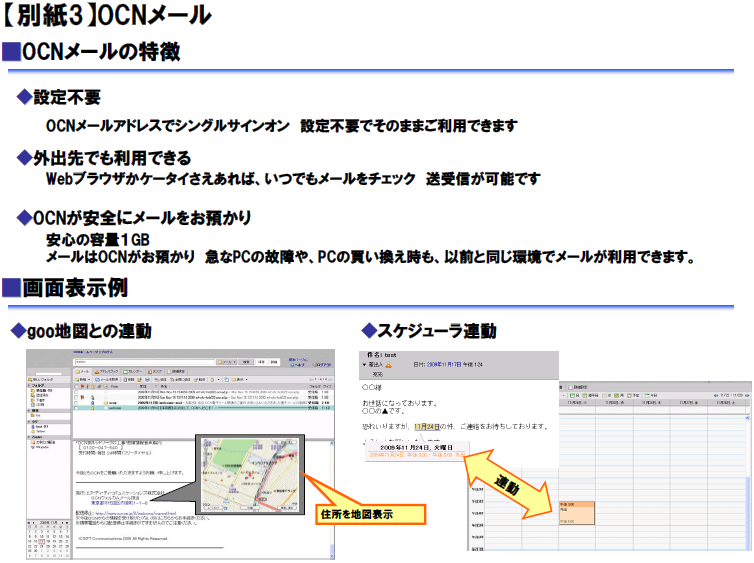Viewport: 754px width, 563px height.
Task: Collapse the Zimlet section in the sidebar
Action: click(x=28, y=437)
